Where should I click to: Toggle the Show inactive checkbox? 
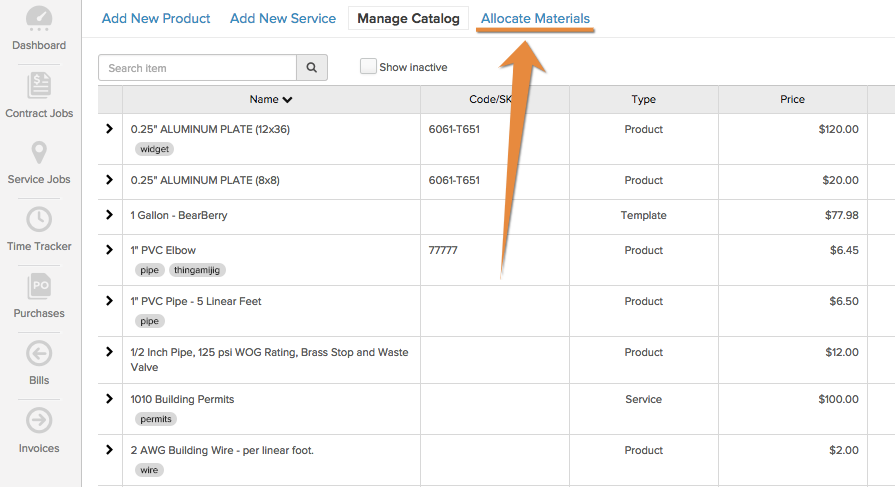tap(368, 66)
